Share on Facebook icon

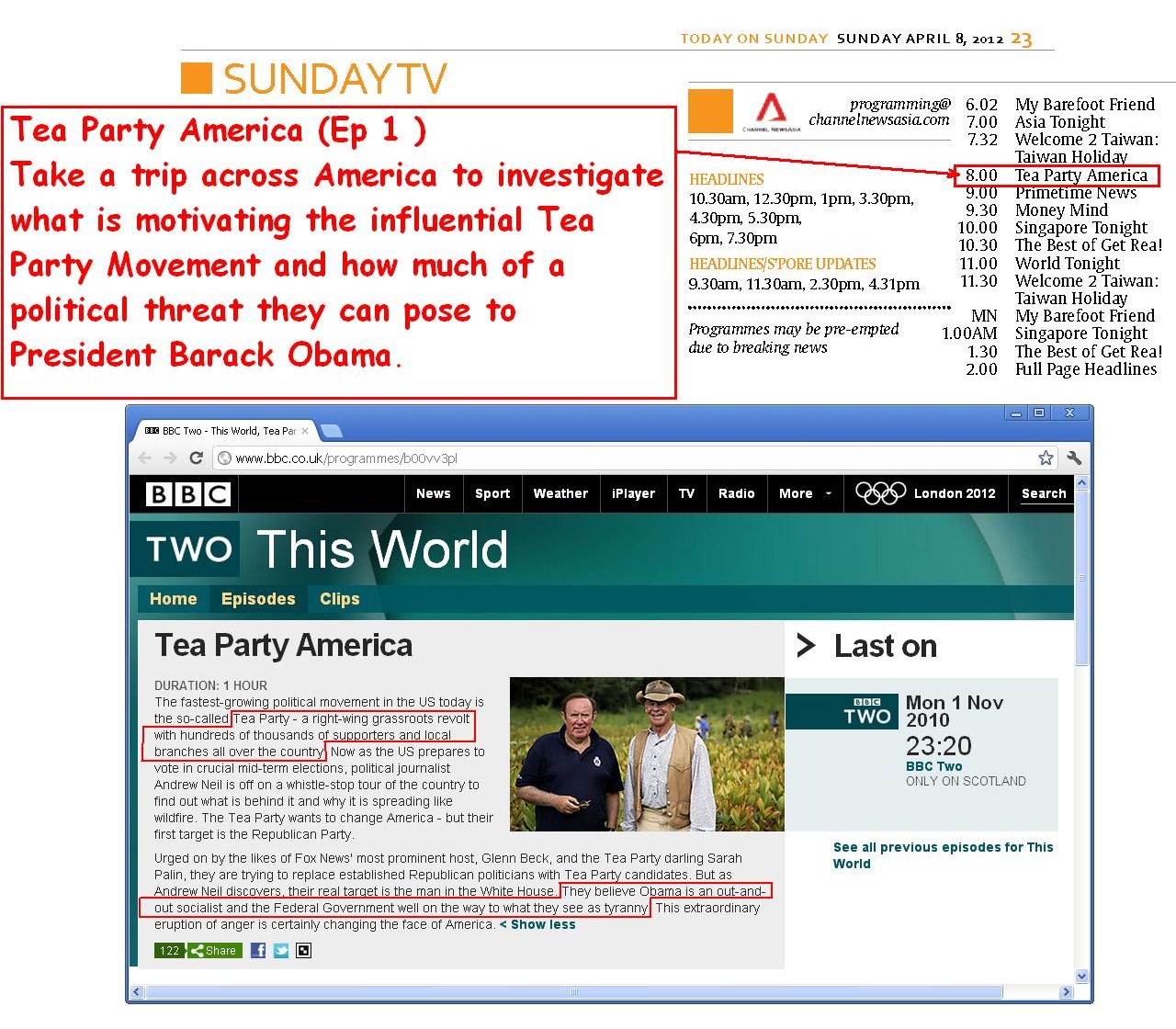(x=258, y=950)
